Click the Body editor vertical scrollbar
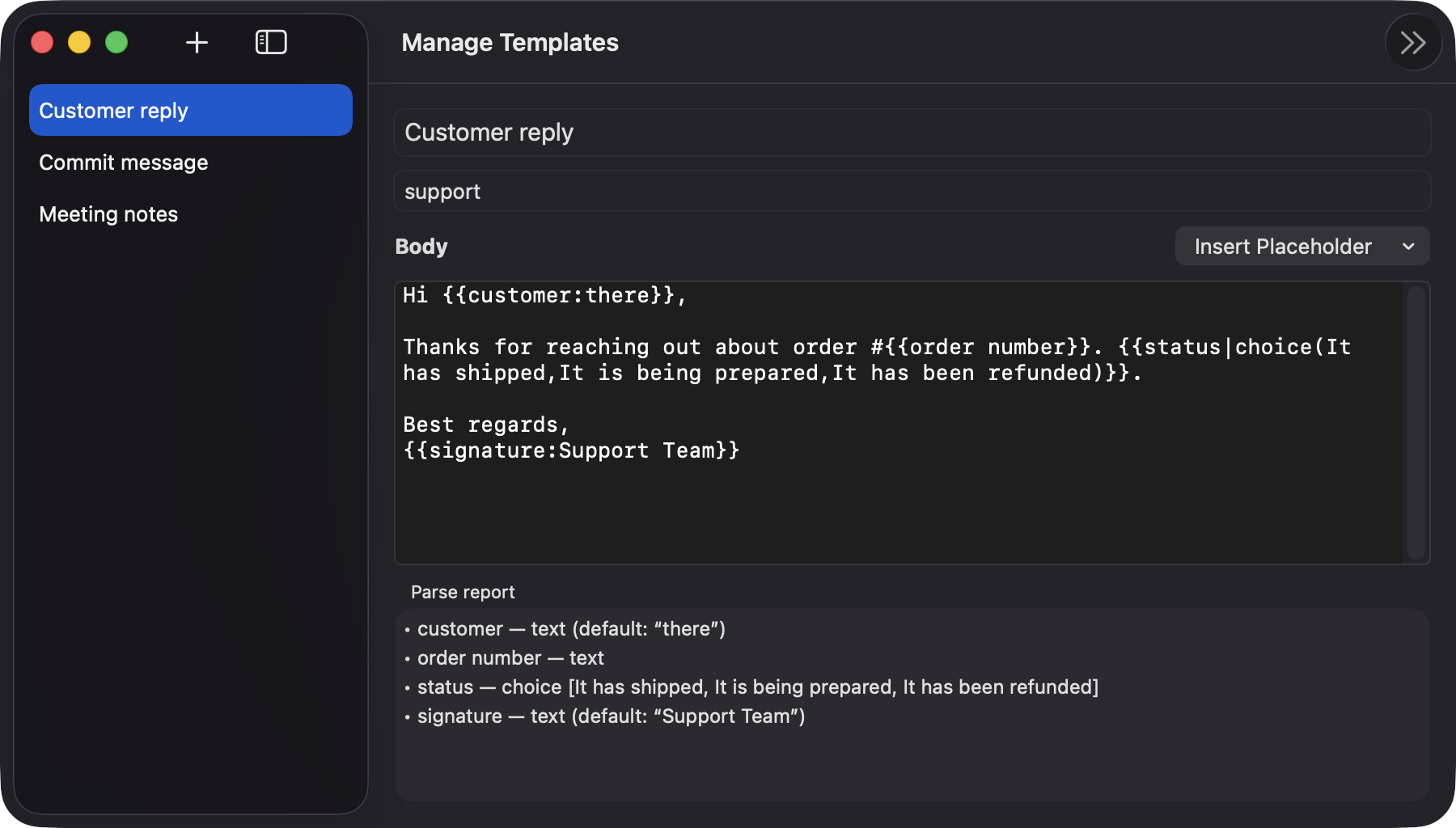The height and width of the screenshot is (828, 1456). pos(1416,422)
